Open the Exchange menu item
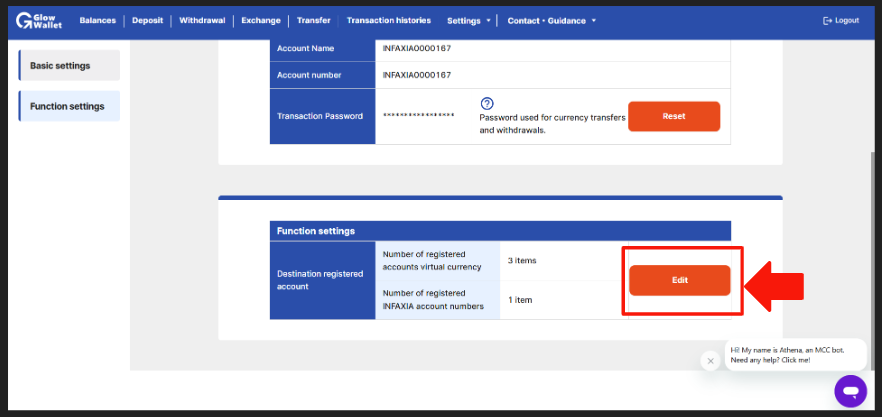 [261, 20]
